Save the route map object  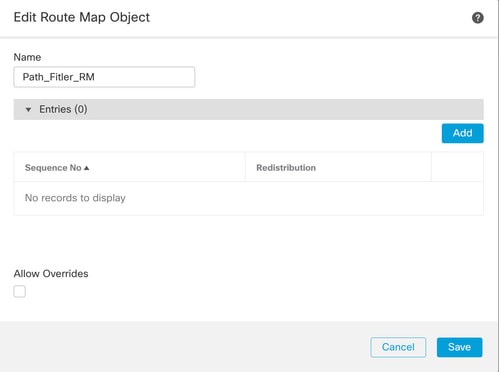point(459,347)
